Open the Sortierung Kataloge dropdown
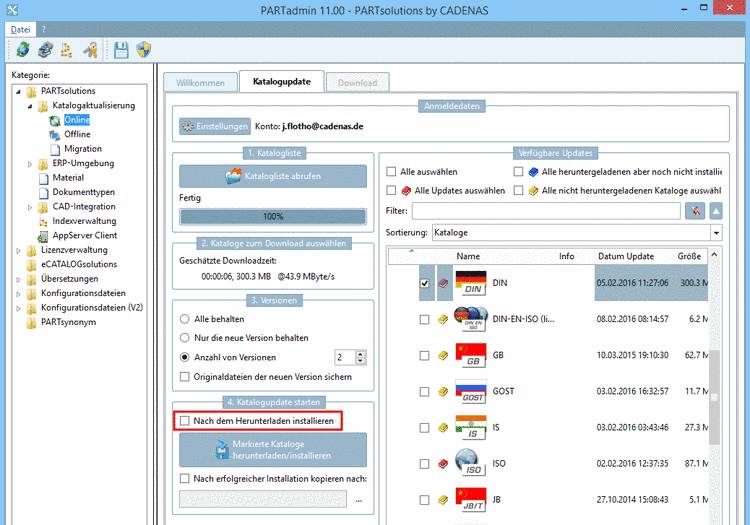 (716, 233)
